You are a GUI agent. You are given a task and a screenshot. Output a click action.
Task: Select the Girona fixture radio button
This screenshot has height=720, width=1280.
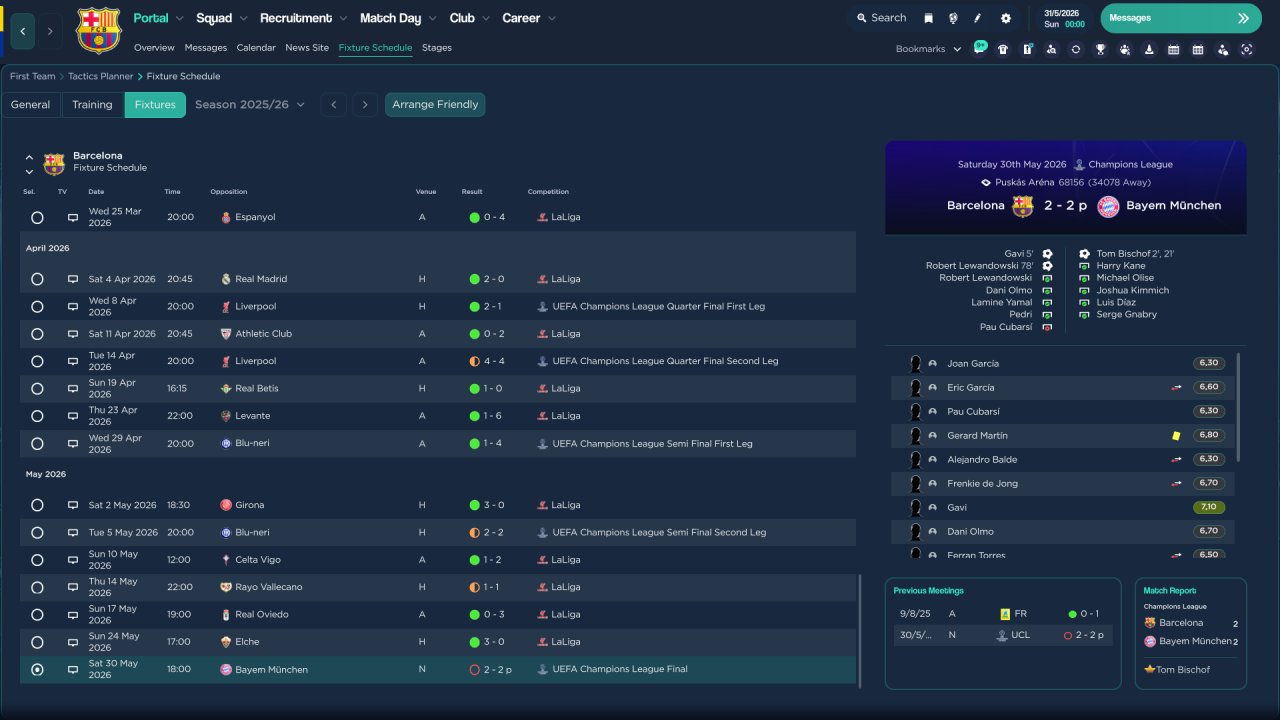(x=37, y=505)
